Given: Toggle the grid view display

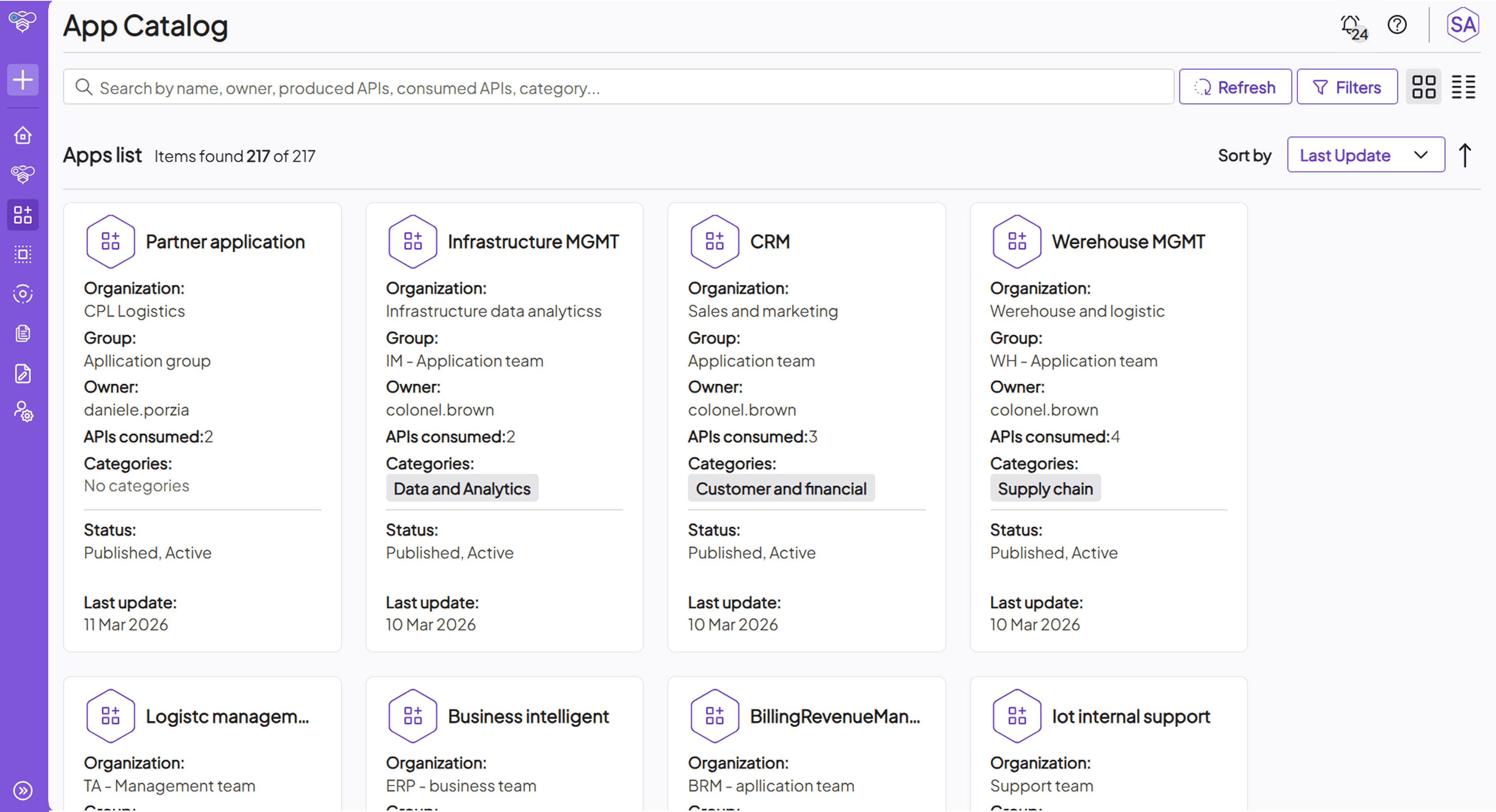Looking at the screenshot, I should click(1423, 86).
